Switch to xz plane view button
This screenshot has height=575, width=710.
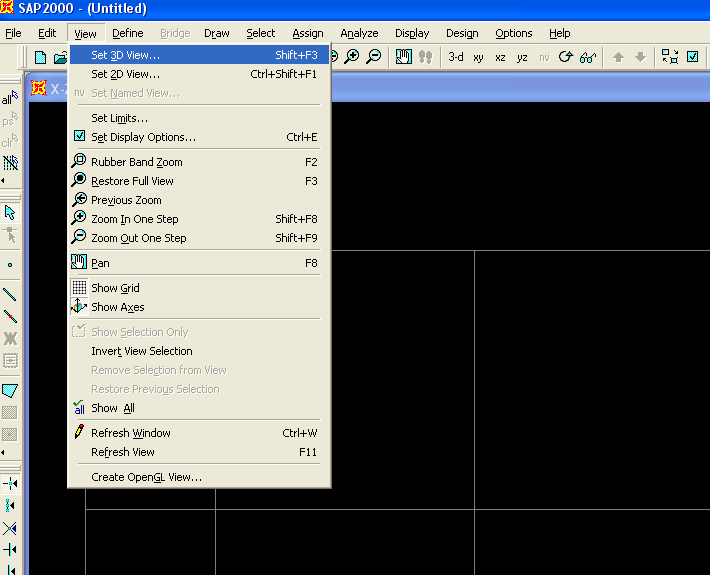pyautogui.click(x=500, y=58)
